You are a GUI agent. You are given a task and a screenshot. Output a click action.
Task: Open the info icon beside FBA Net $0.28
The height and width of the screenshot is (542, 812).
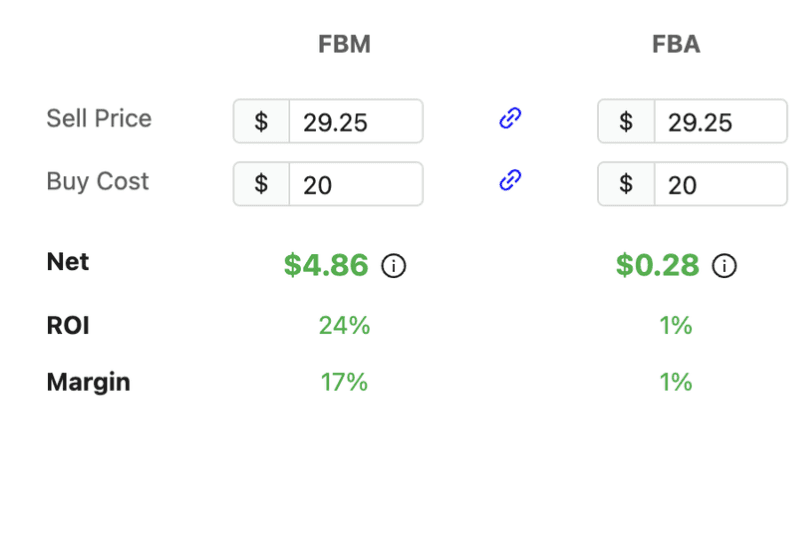click(x=724, y=266)
